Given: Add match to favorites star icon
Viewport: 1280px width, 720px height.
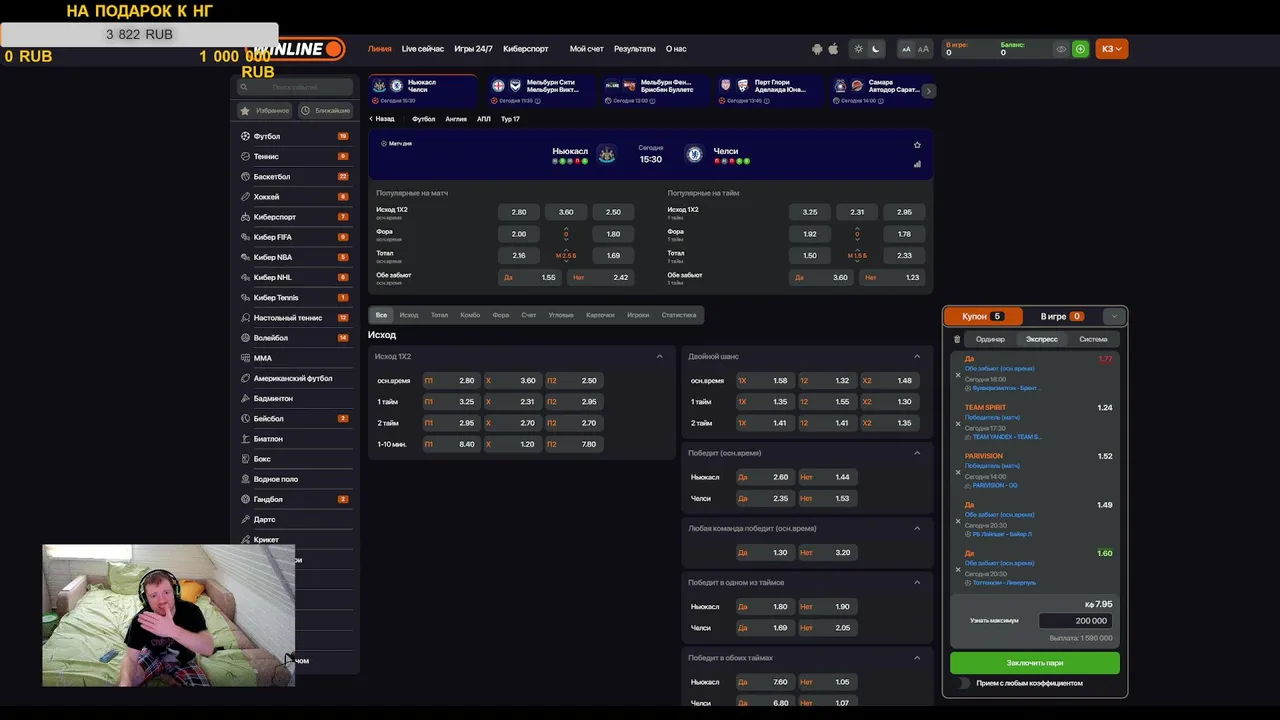Looking at the screenshot, I should 917,145.
